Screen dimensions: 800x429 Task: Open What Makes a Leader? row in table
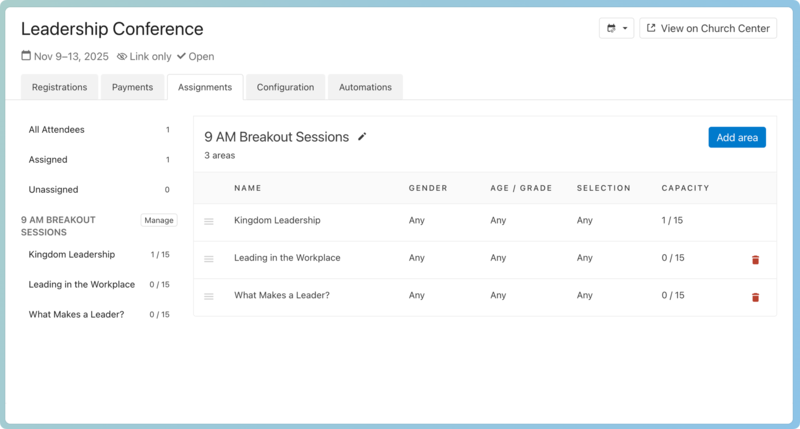[282, 295]
